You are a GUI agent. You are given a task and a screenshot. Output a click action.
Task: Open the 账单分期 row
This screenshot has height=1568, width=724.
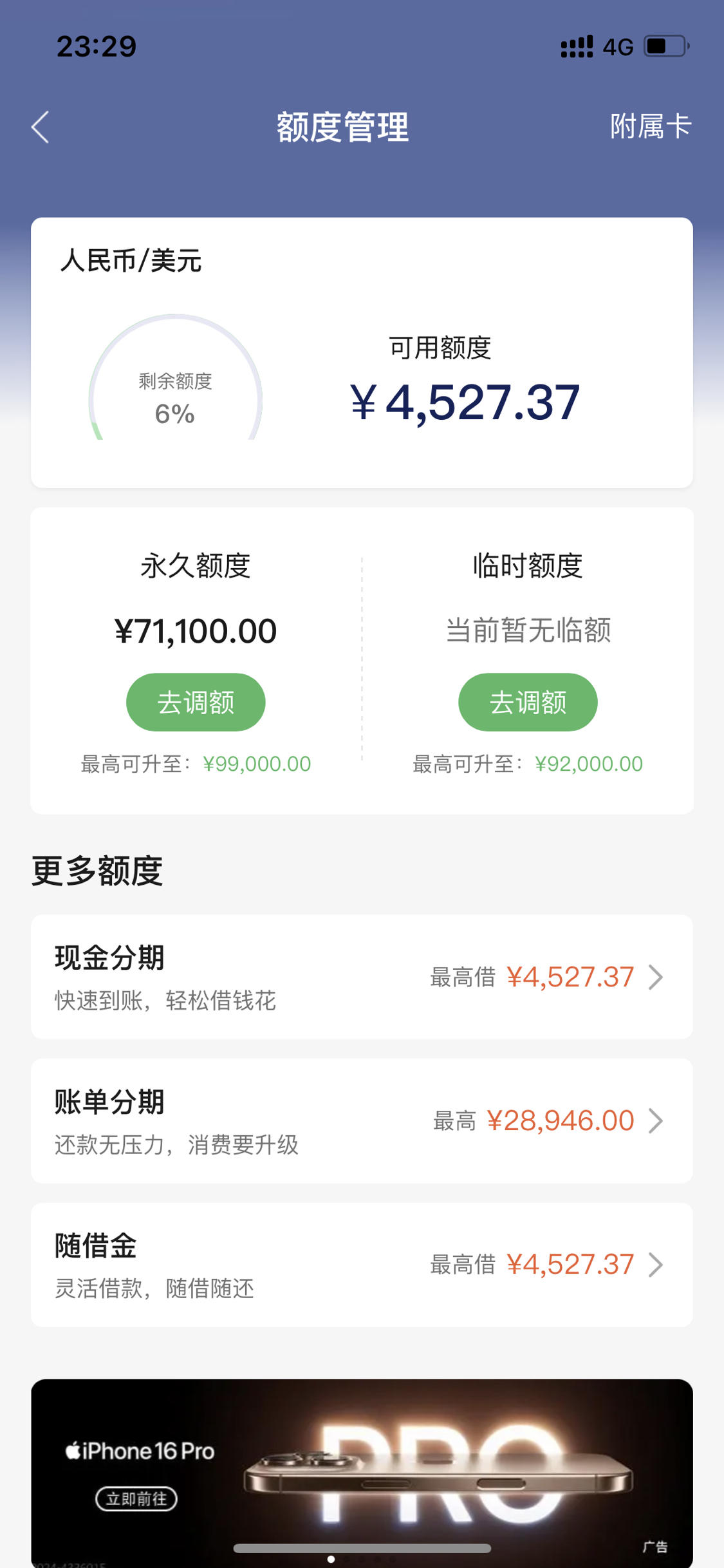point(362,1121)
